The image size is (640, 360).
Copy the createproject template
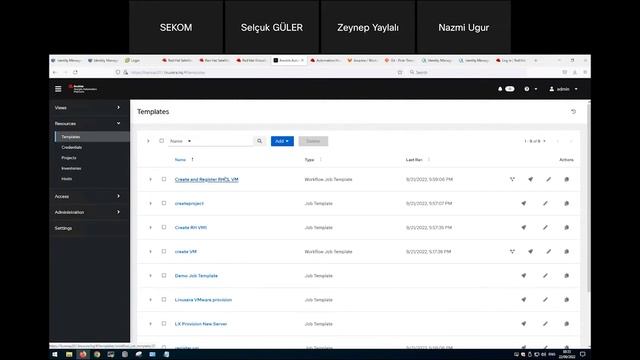[567, 203]
